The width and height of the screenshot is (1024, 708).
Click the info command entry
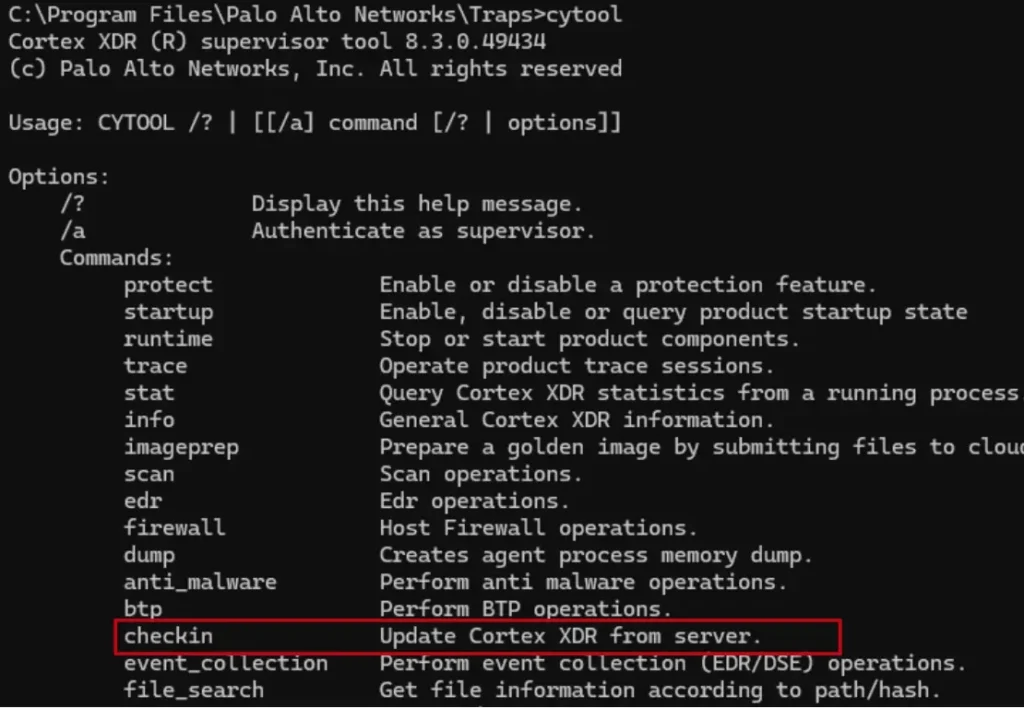[x=149, y=420]
